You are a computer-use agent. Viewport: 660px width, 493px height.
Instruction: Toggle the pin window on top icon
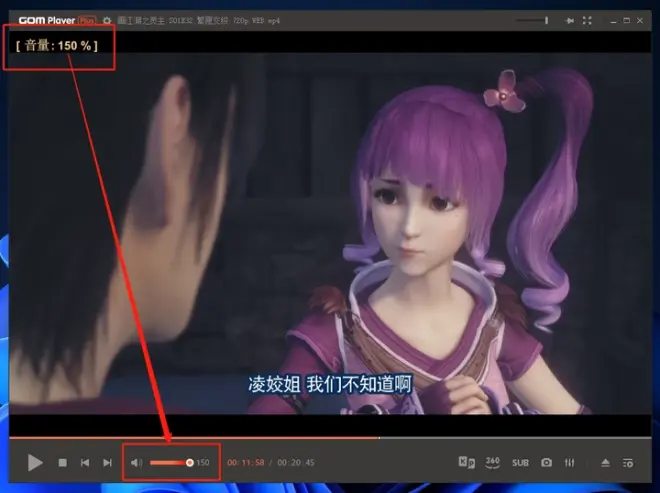(x=570, y=20)
